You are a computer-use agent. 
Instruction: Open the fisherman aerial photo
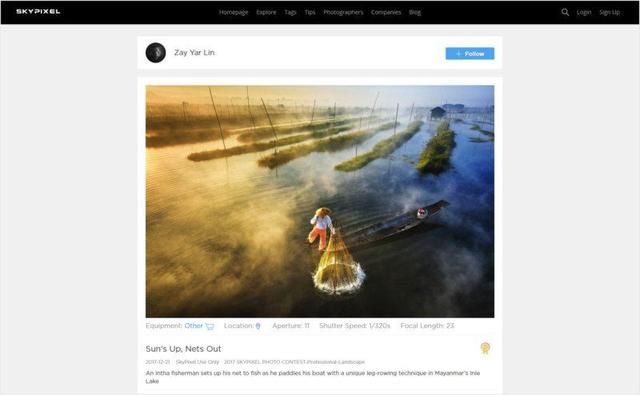[320, 201]
